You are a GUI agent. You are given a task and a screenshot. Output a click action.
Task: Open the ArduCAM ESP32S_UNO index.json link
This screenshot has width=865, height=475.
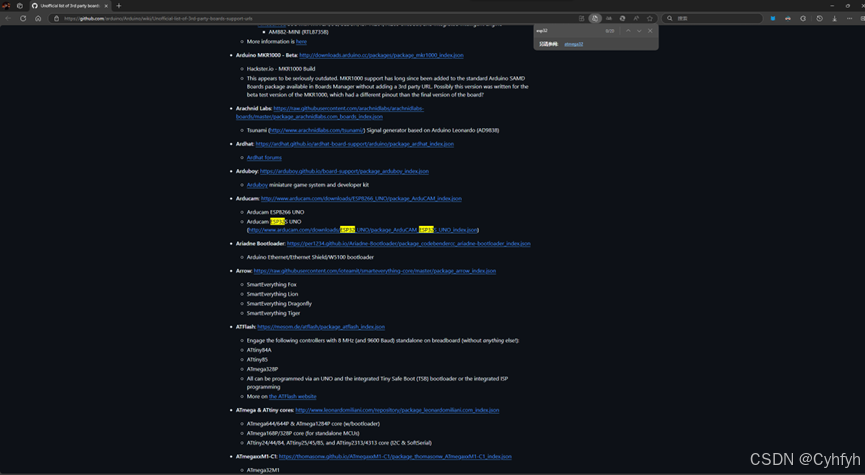point(363,230)
